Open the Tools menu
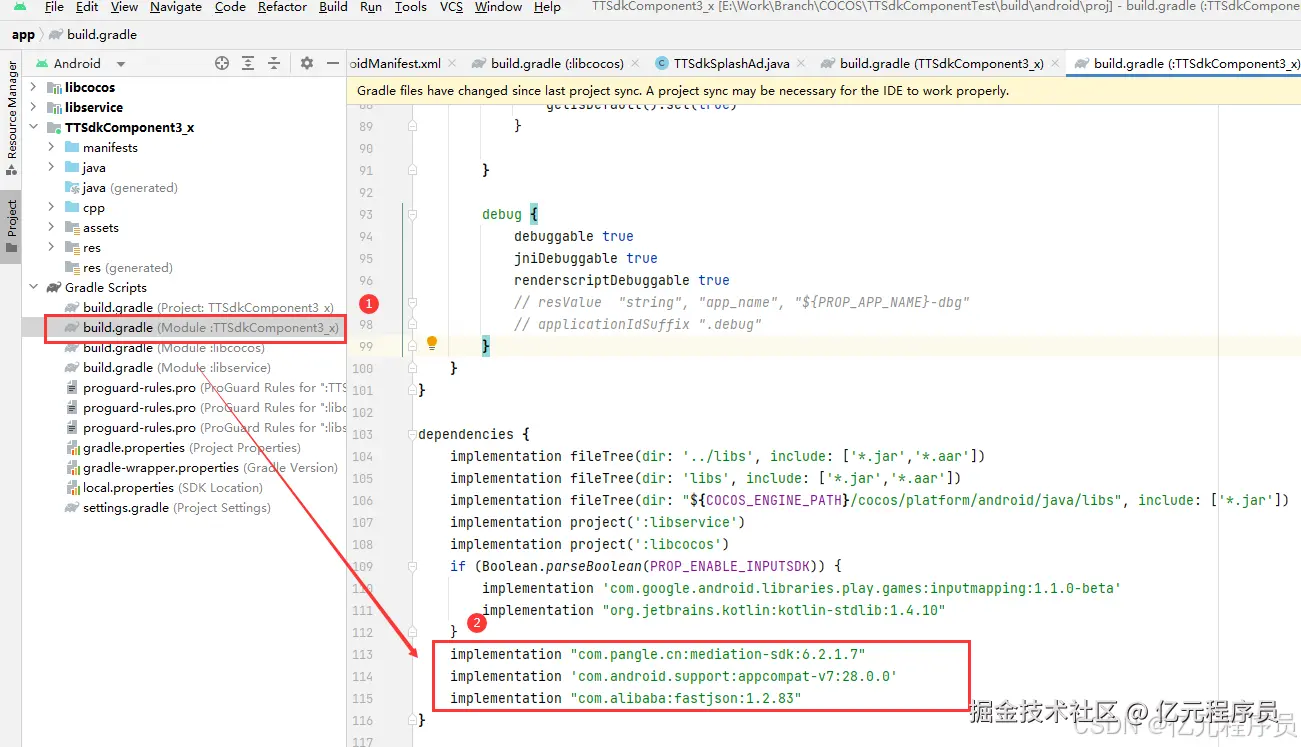 410,7
